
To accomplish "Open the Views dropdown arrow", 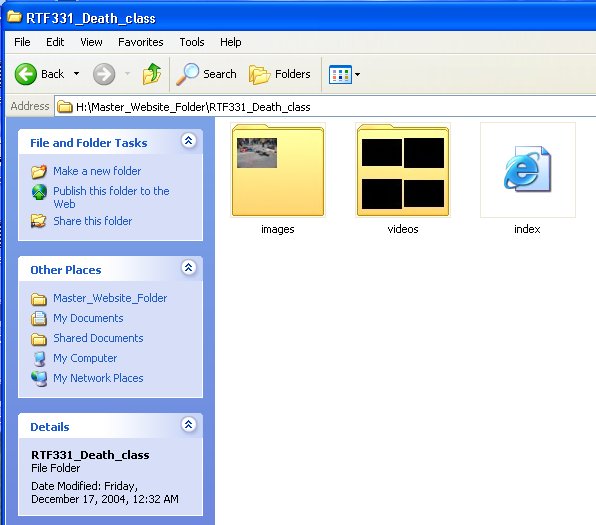I will click(x=357, y=74).
